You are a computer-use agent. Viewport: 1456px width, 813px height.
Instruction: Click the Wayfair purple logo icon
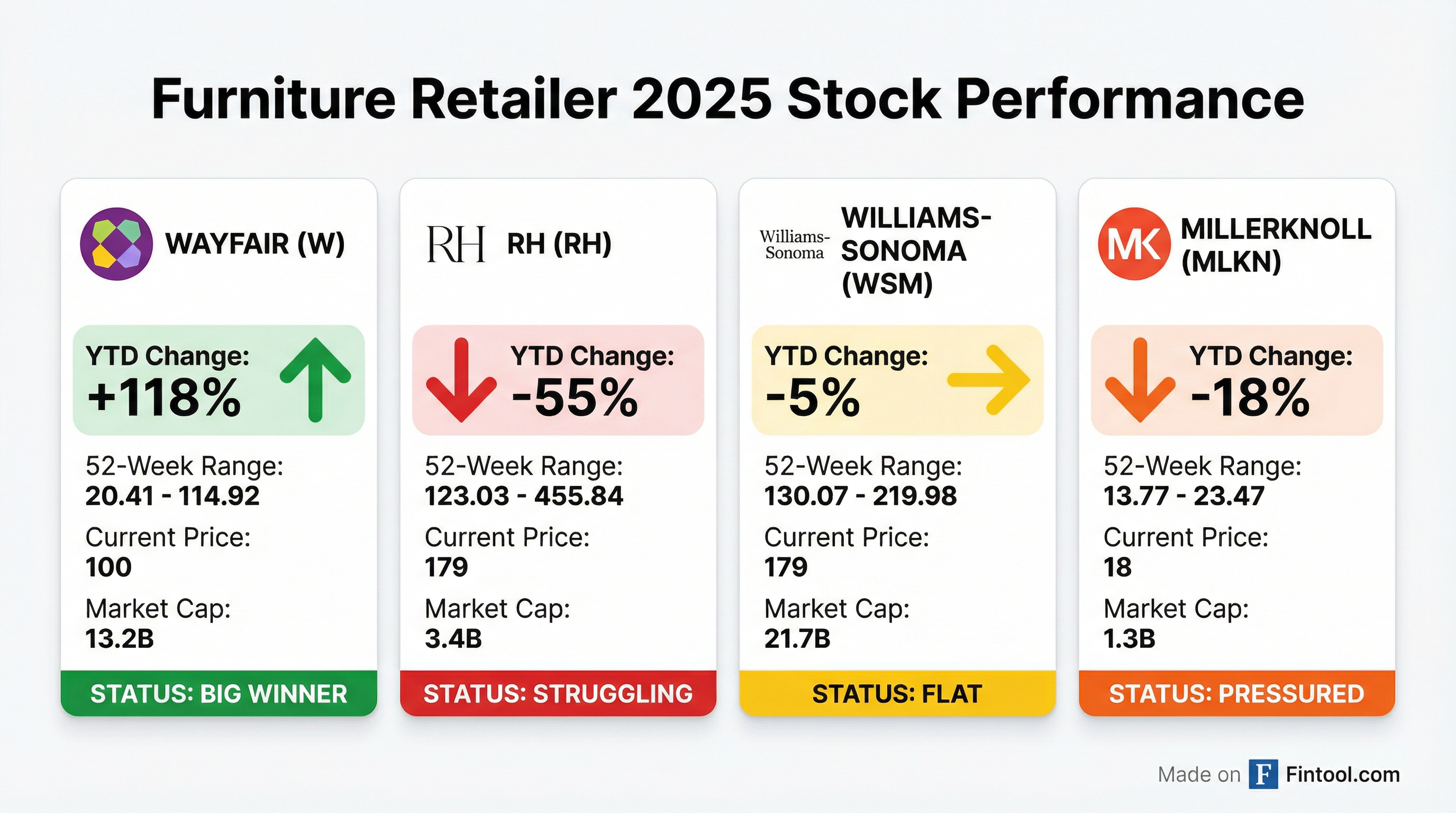click(x=116, y=243)
